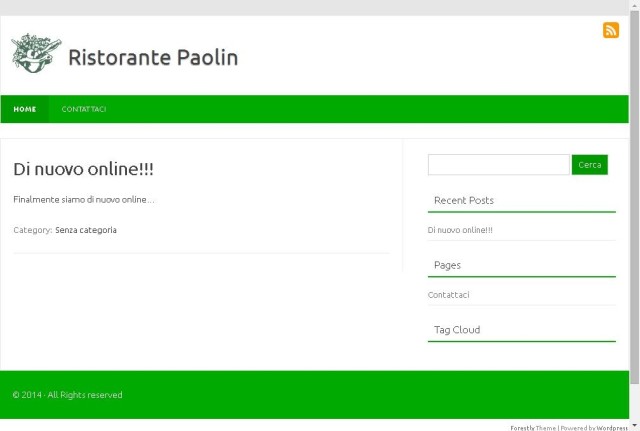The image size is (640, 431).
Task: Open the orange RSS feed icon
Action: pos(611,30)
